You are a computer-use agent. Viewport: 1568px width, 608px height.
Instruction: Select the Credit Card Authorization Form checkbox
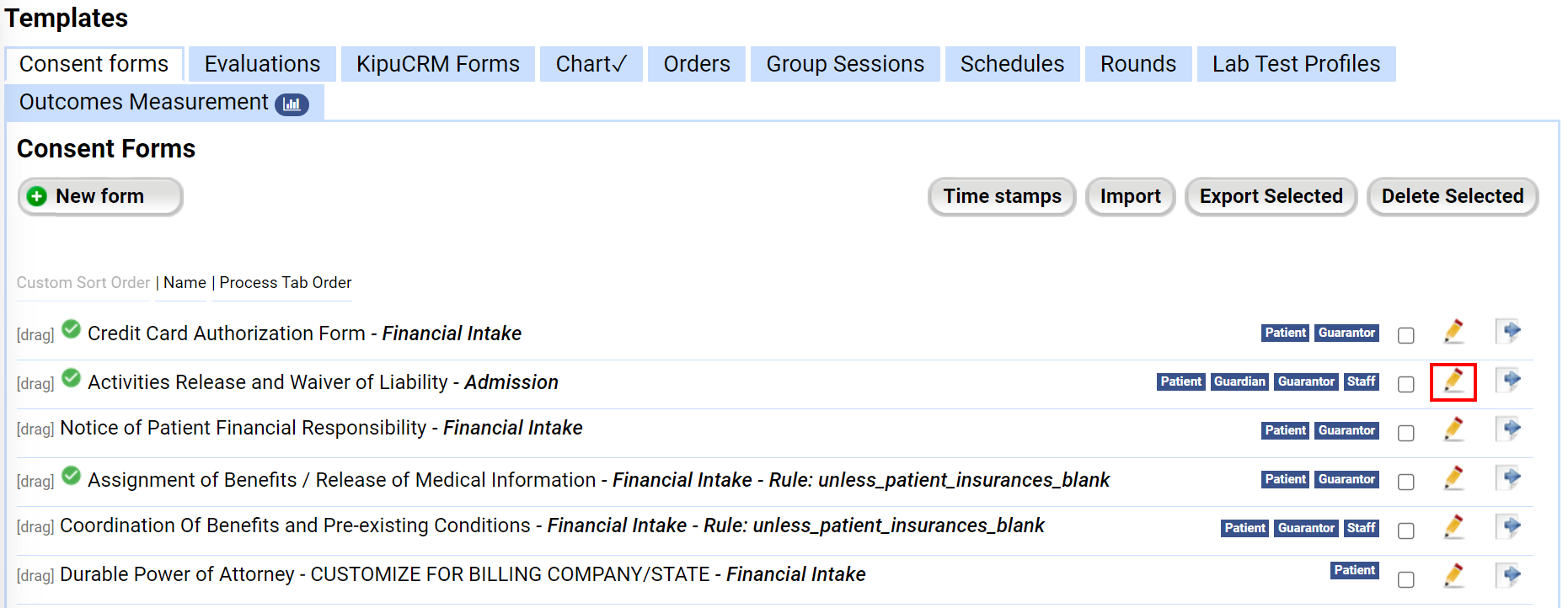(x=1405, y=335)
